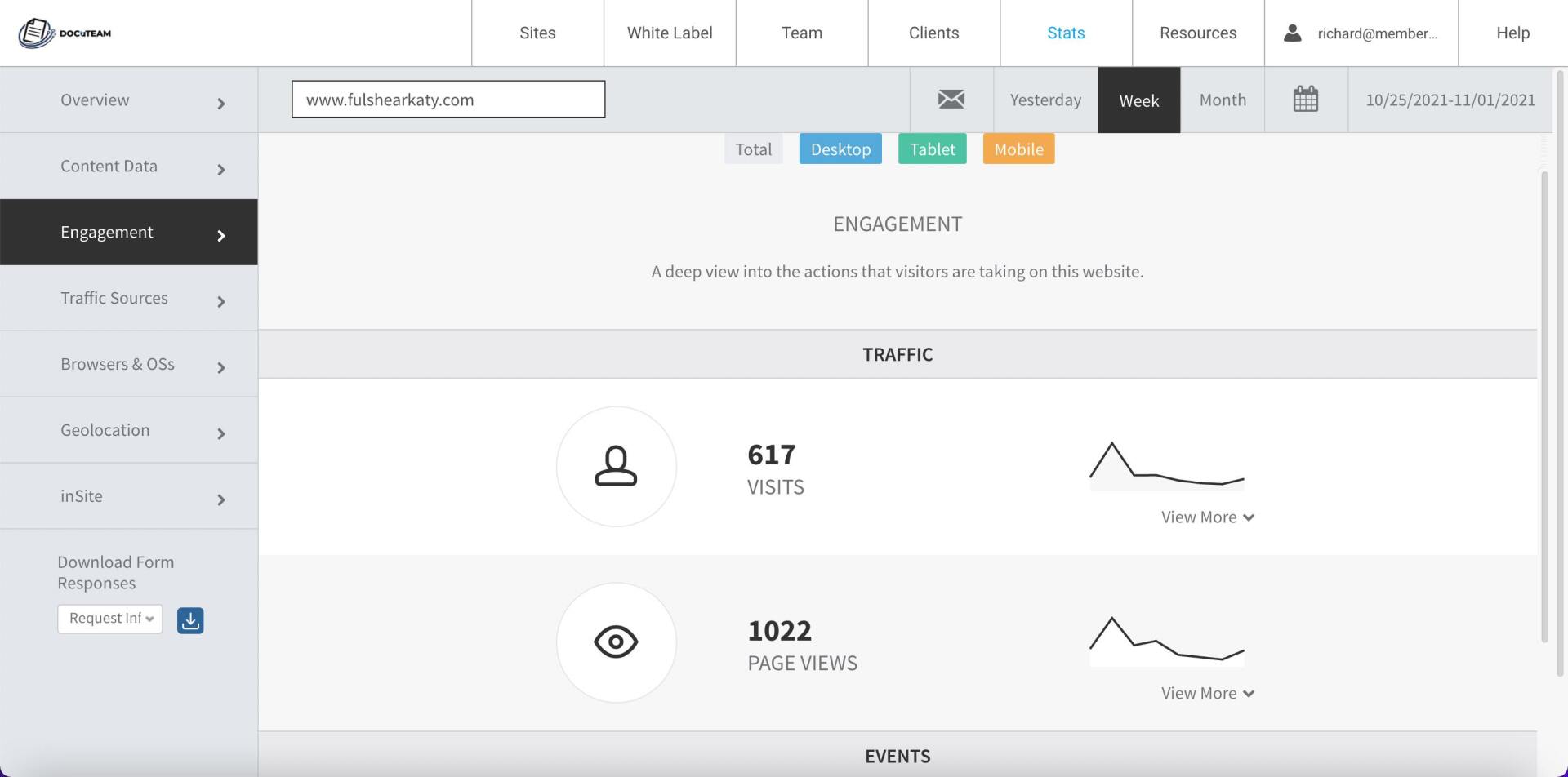Click the visits person icon
Screen dimensions: 1568x777
616,466
